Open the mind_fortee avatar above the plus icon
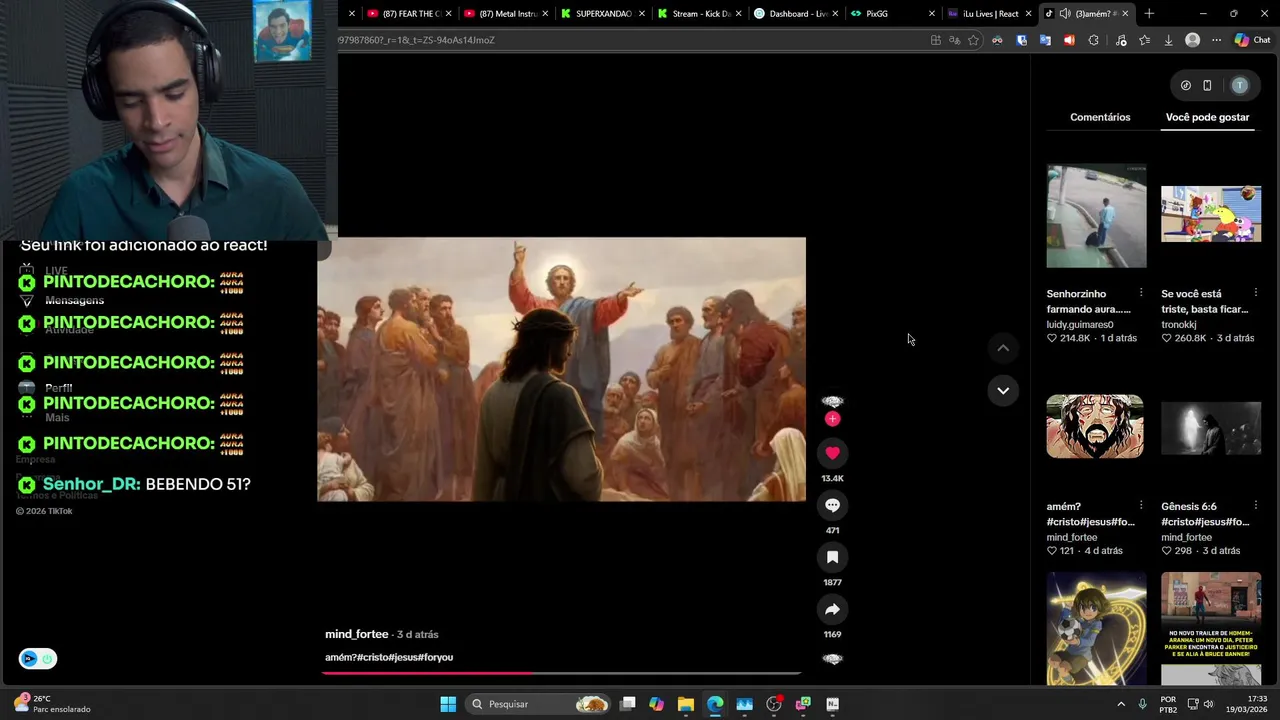1280x720 pixels. (832, 401)
